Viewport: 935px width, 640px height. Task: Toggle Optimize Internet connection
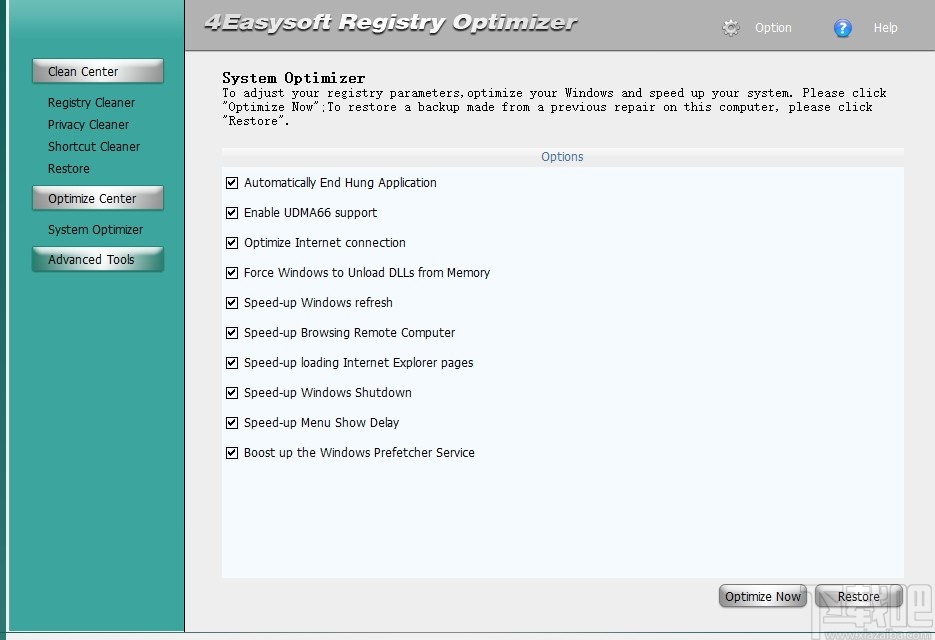tap(231, 242)
